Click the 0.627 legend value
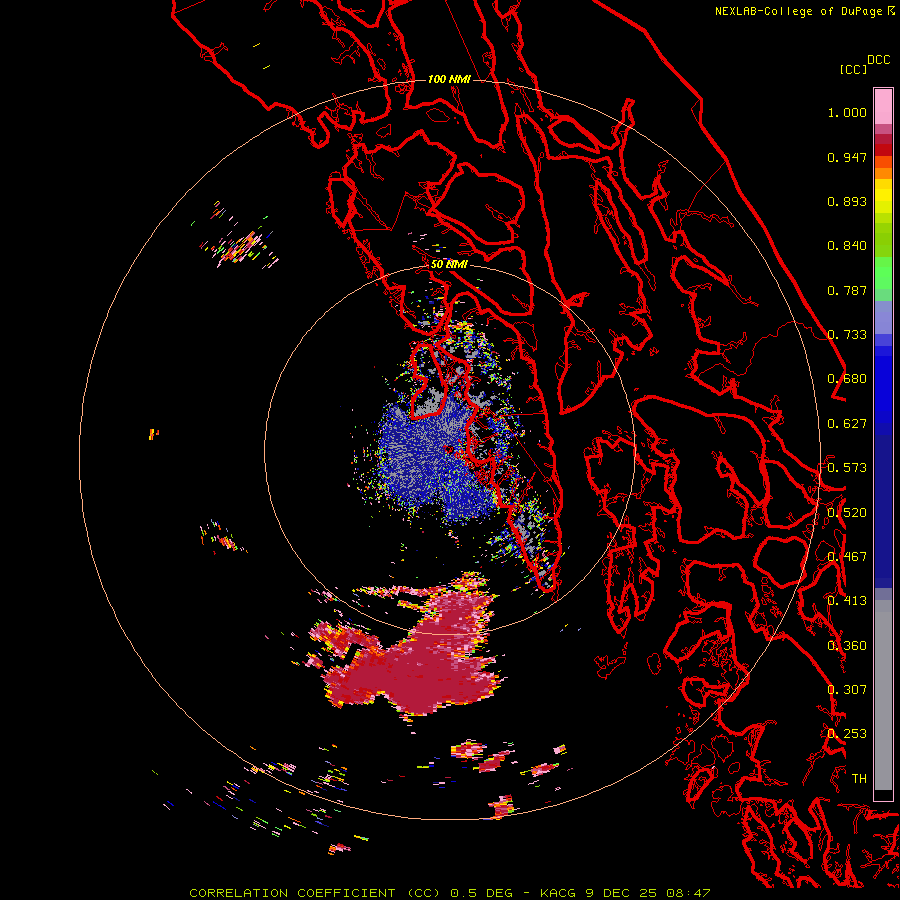The width and height of the screenshot is (900, 900). (847, 424)
